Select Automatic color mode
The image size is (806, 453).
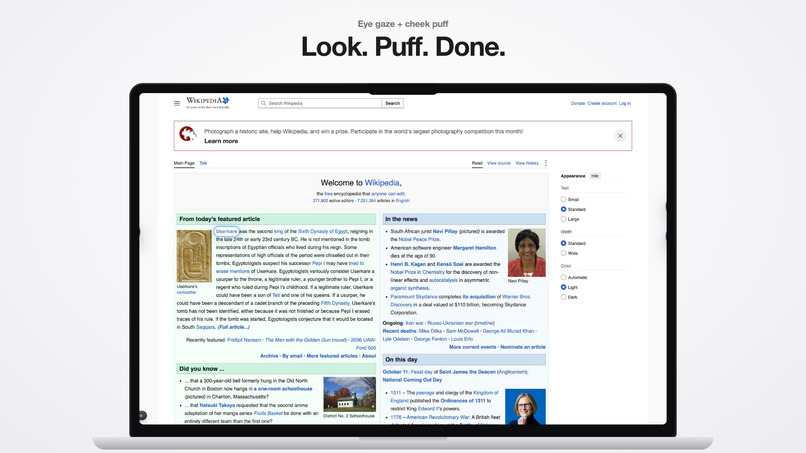pos(563,277)
